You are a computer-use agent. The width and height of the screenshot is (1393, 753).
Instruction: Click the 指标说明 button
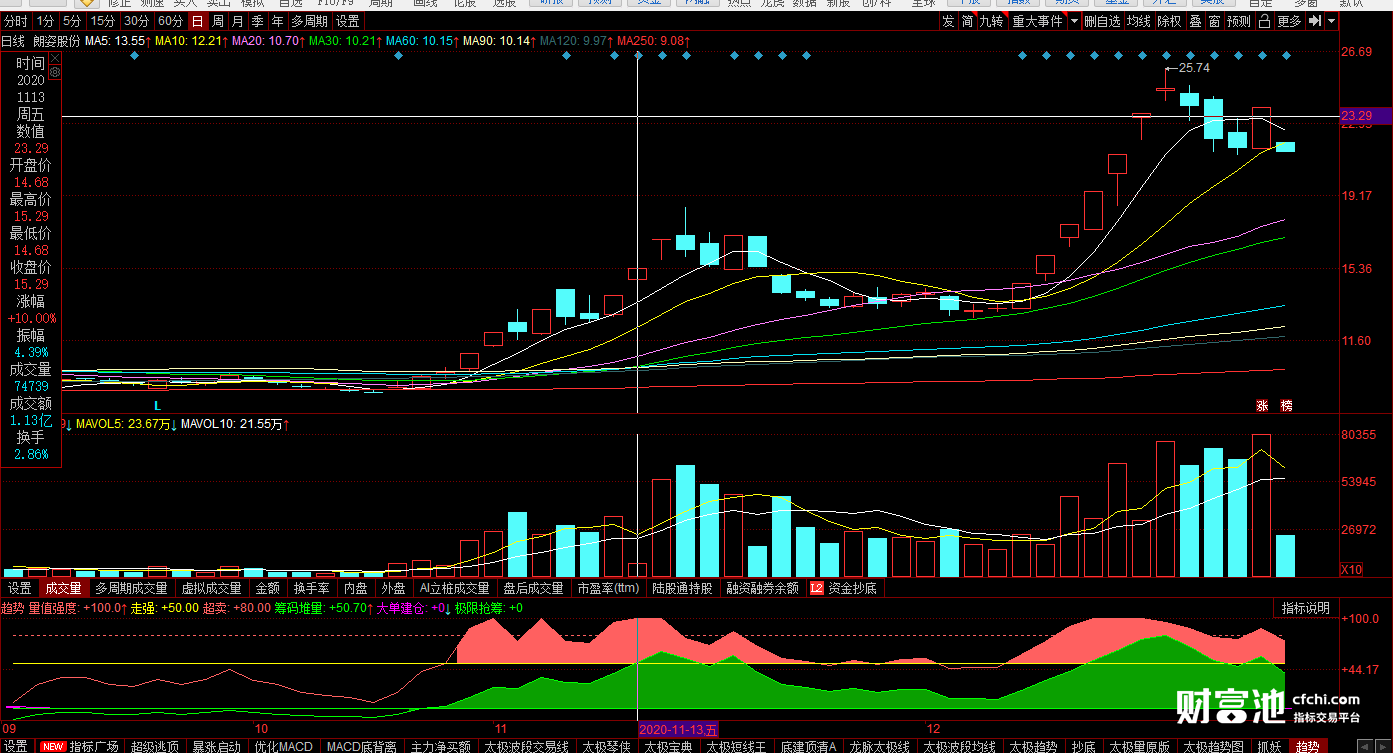tap(1306, 608)
